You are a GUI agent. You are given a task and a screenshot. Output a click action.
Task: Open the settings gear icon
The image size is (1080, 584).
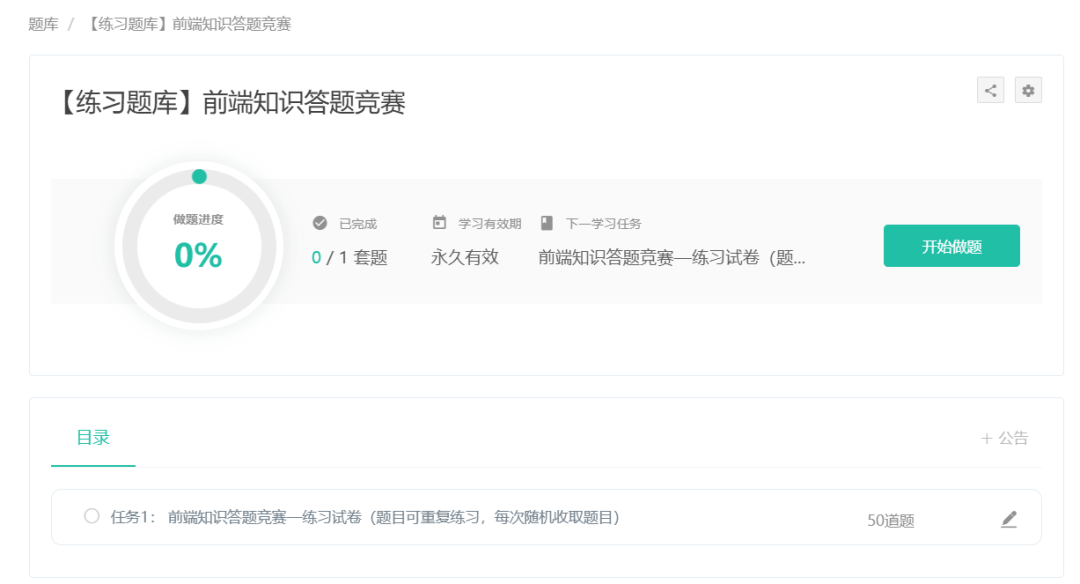pos(1028,90)
